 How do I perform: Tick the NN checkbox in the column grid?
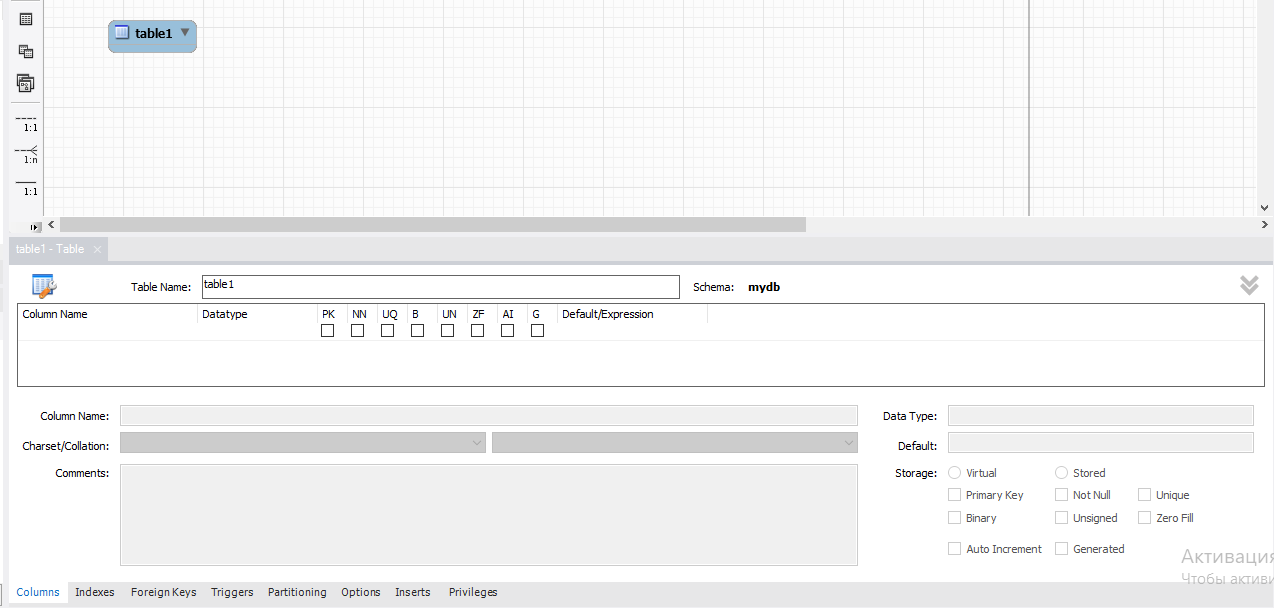point(357,331)
